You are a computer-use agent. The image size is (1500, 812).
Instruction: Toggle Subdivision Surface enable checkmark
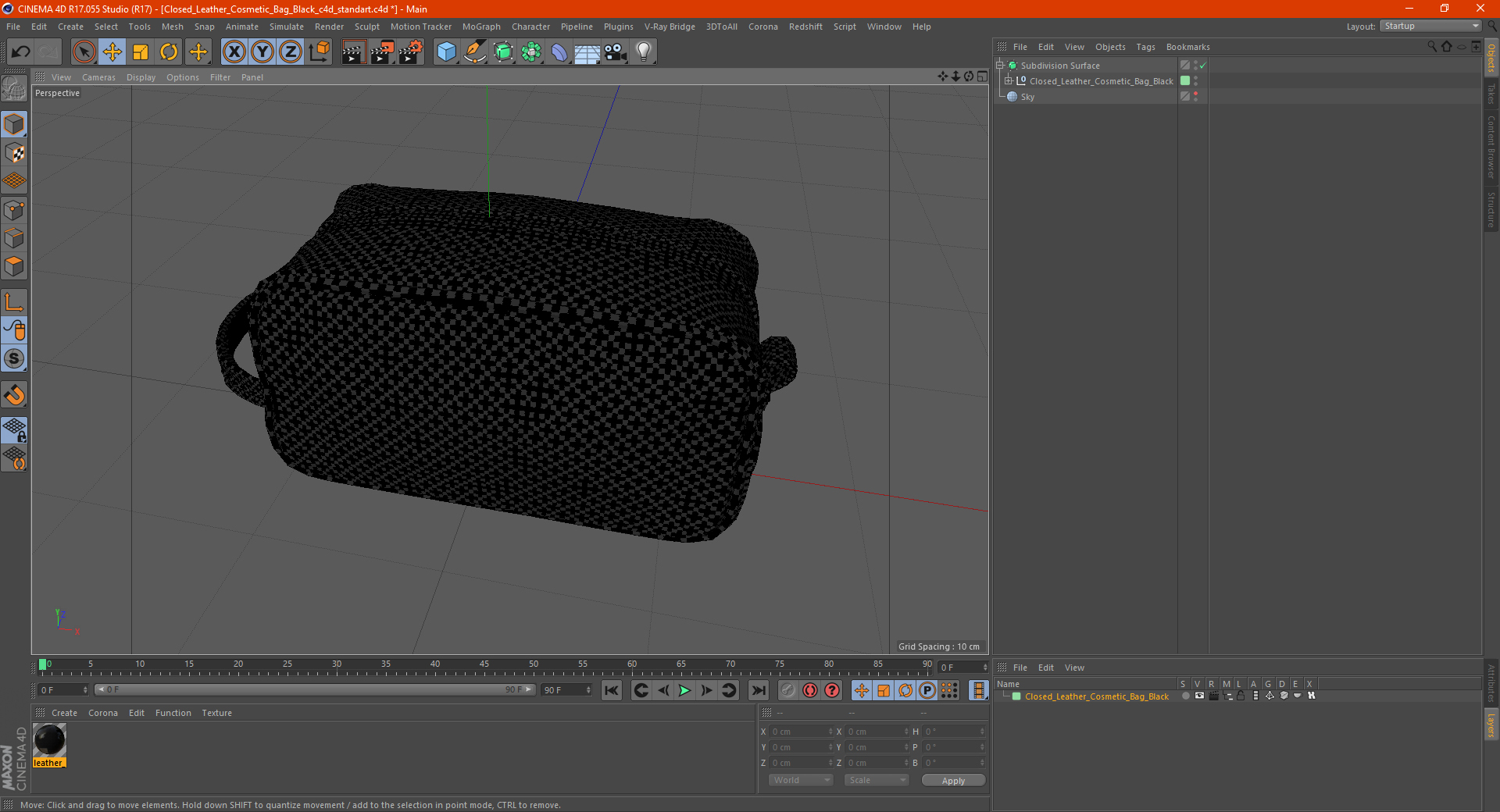[x=1202, y=66]
